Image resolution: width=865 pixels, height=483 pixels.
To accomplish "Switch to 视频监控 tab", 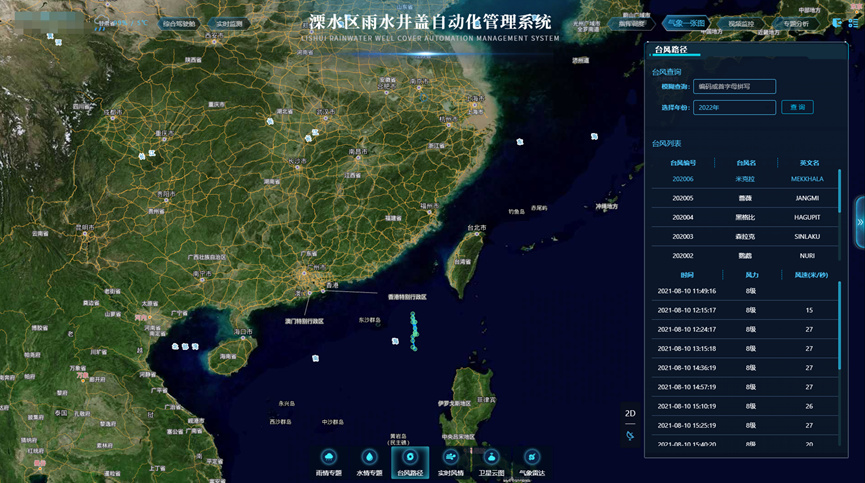I will click(x=741, y=24).
